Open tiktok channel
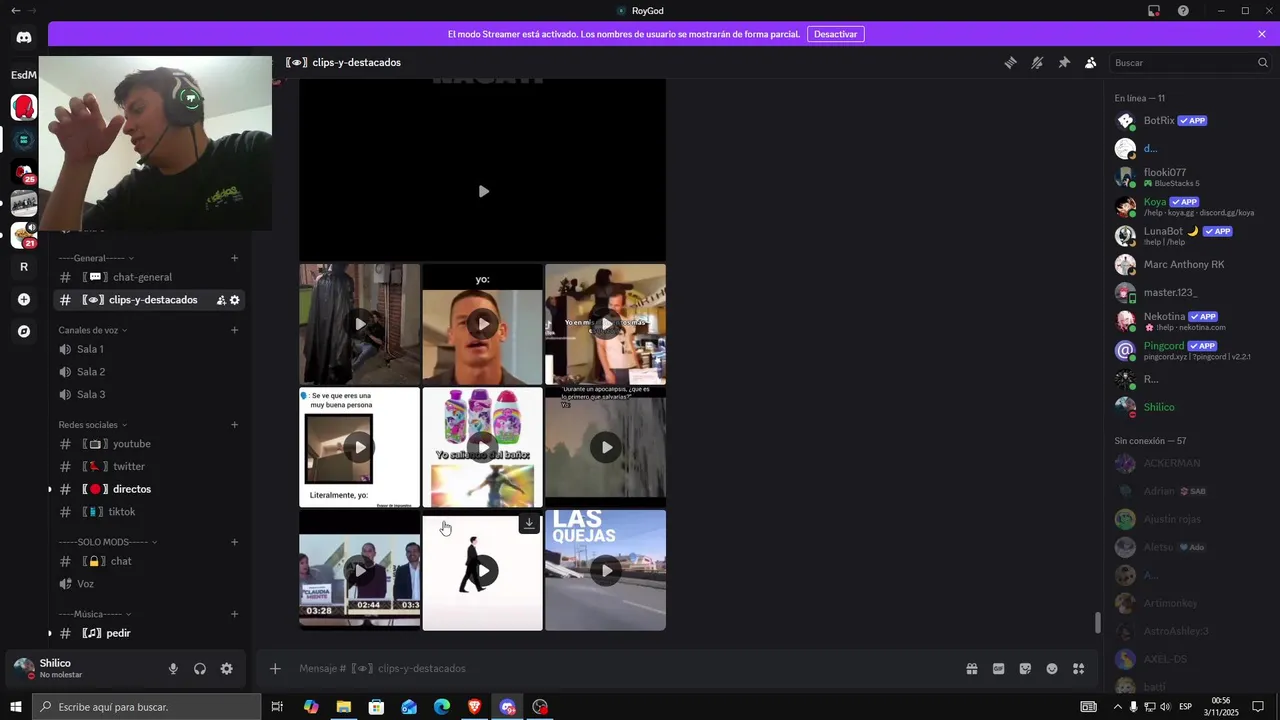1280x720 pixels. click(x=150, y=512)
